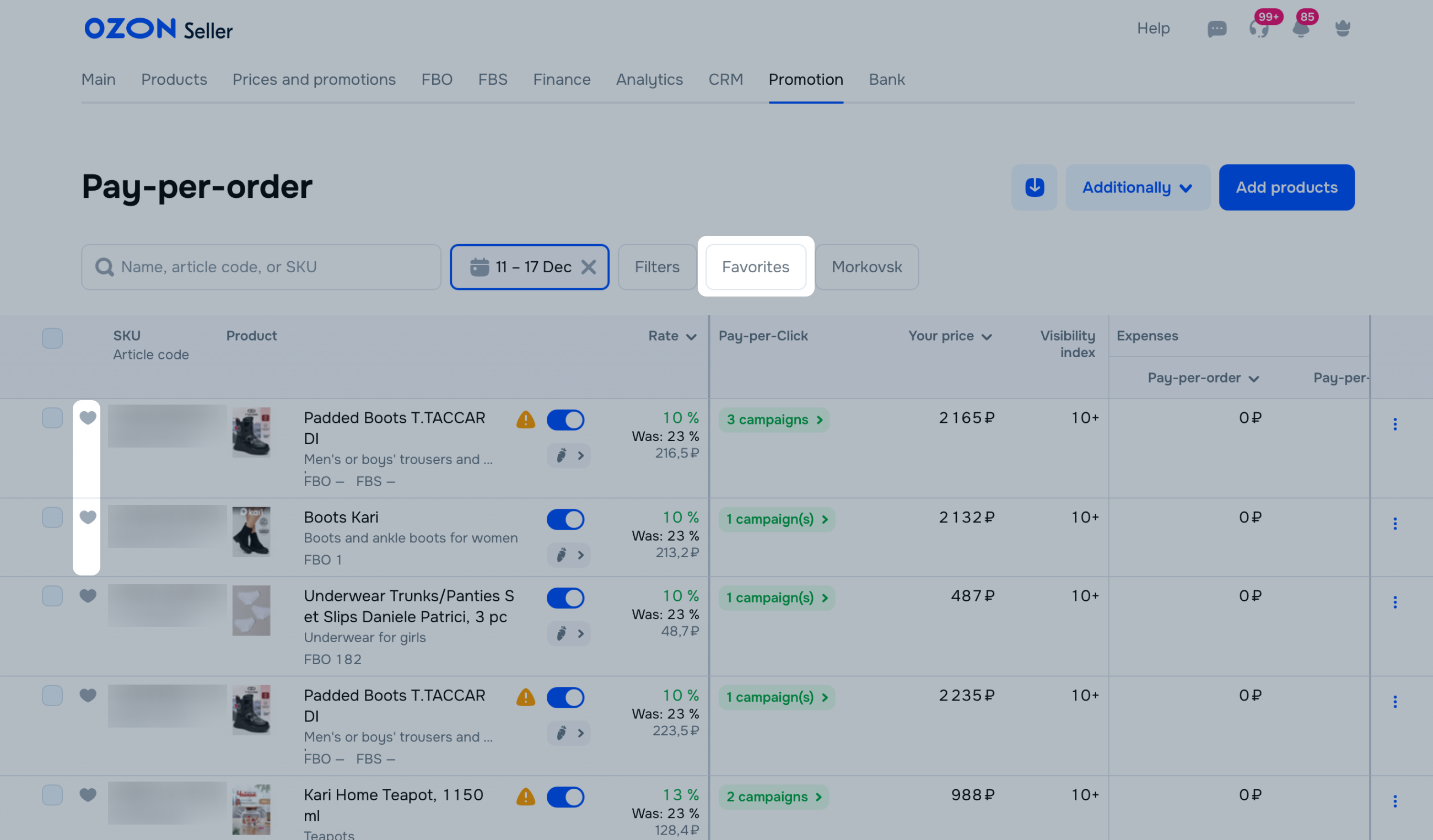Go to Prices and promotions tab
1433x840 pixels.
click(x=314, y=79)
